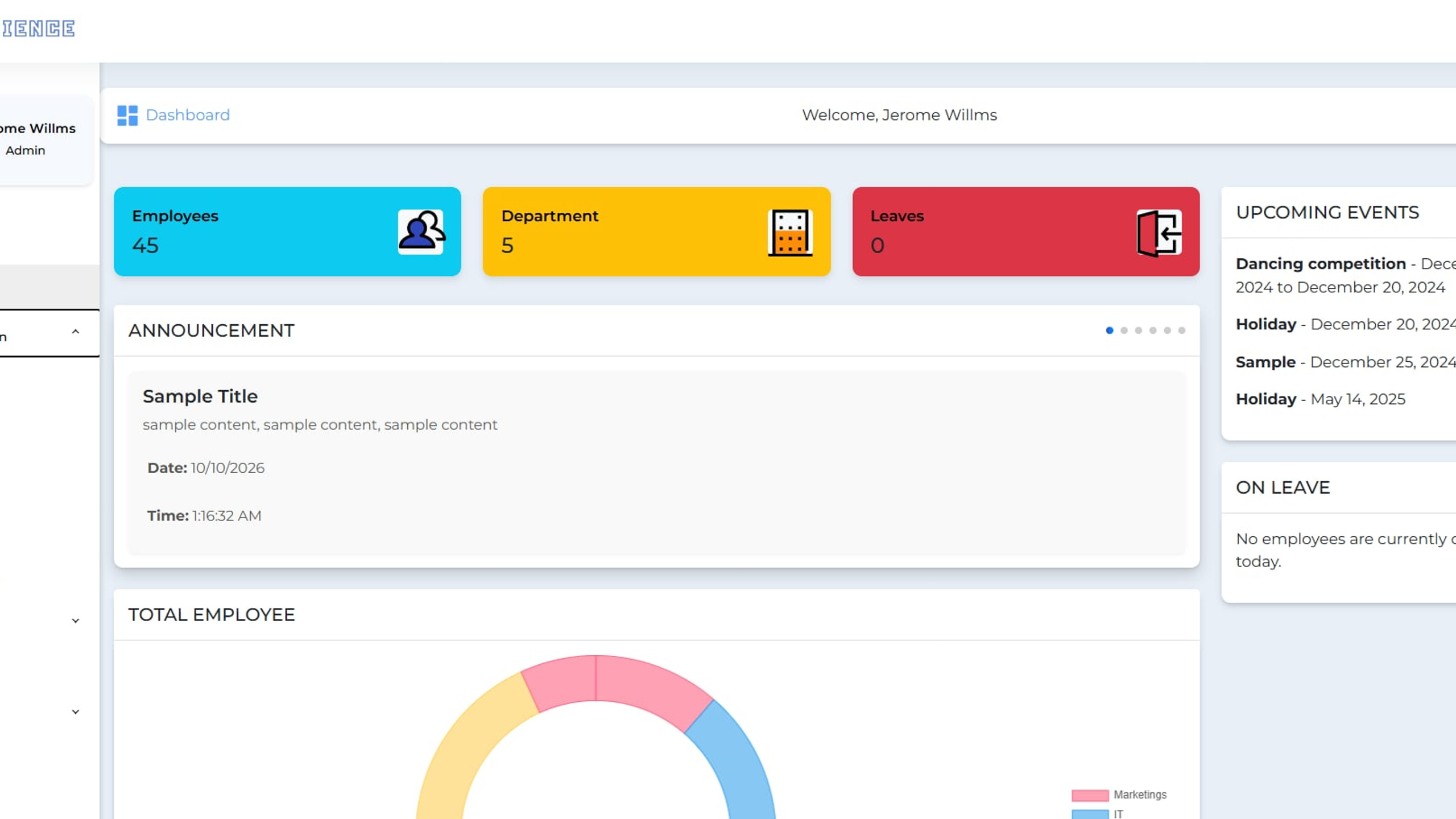Click the UPCOMING EVENTS panel heading
Viewport: 1456px width, 819px height.
pyautogui.click(x=1327, y=213)
